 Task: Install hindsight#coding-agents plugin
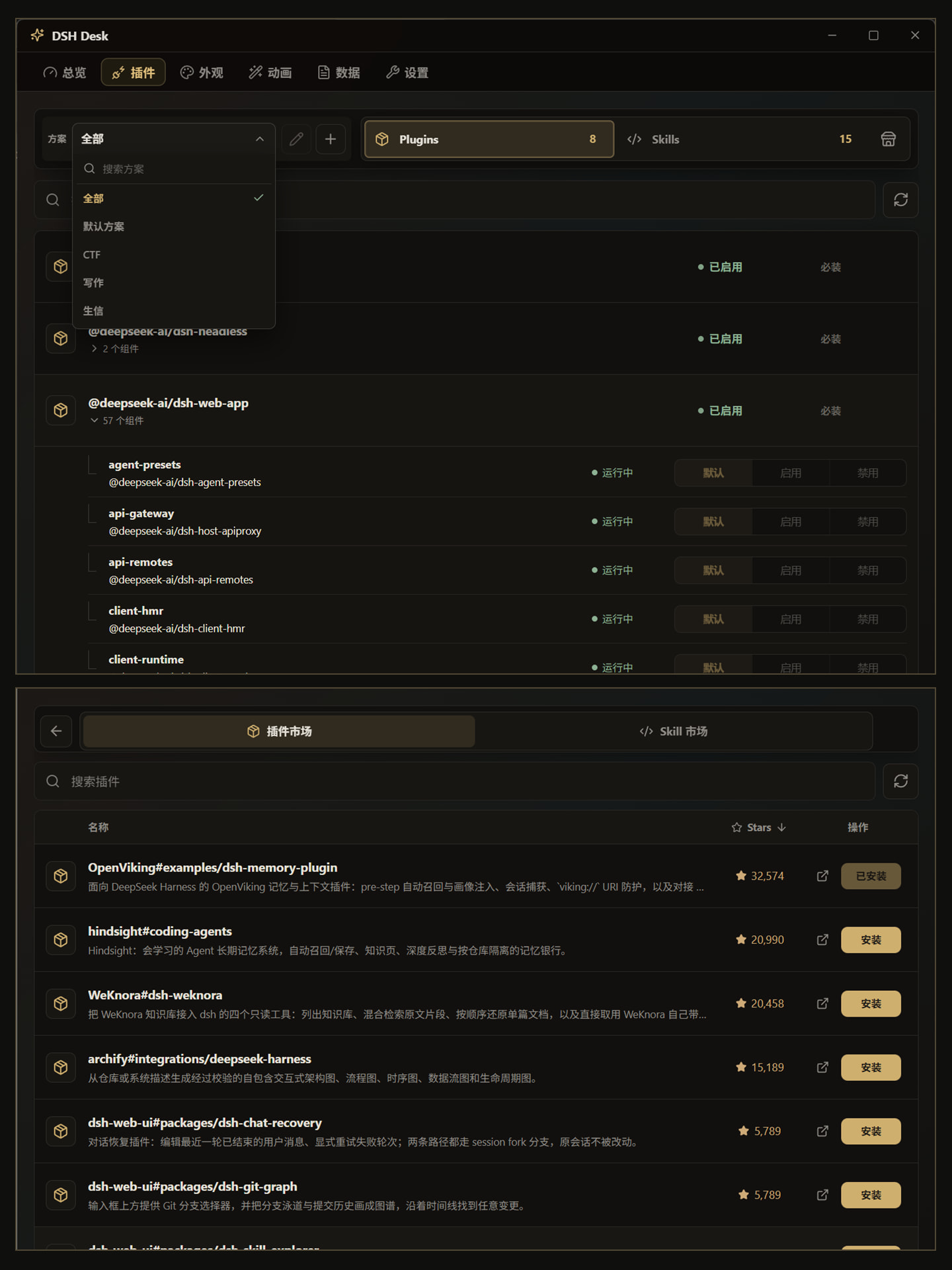pos(871,940)
